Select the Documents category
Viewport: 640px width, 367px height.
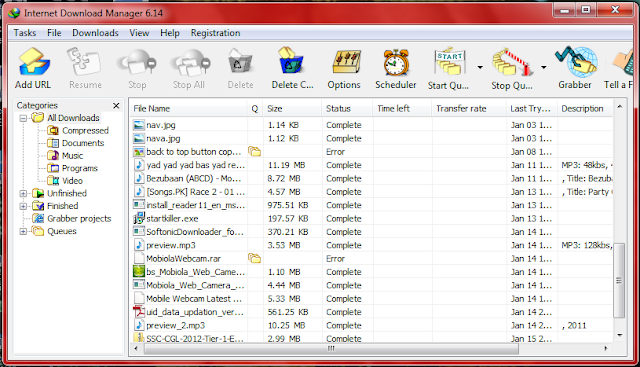(x=76, y=143)
